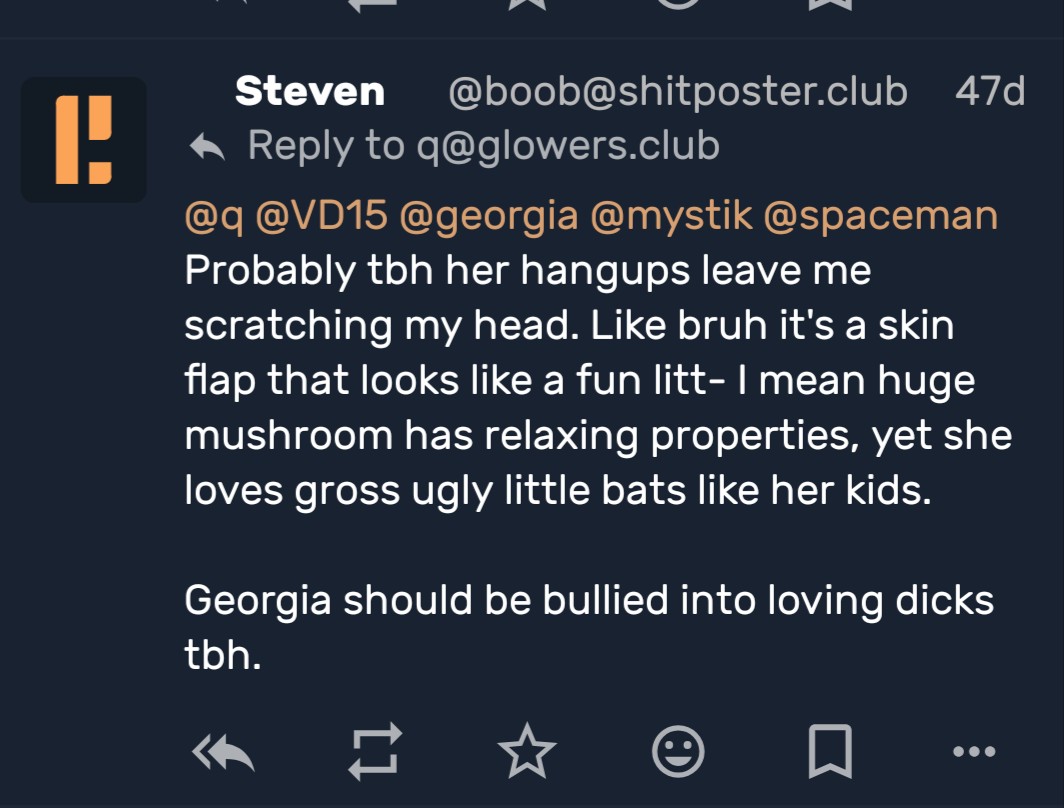Open Steven's orange avatar profile picture
Screen dimensions: 1064x808
click(84, 140)
